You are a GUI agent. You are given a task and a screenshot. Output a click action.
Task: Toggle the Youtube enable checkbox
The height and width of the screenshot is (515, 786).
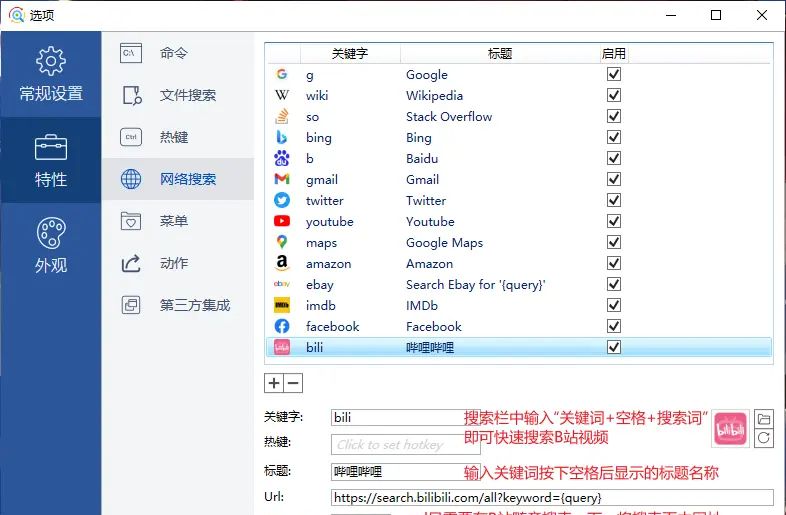tap(614, 221)
